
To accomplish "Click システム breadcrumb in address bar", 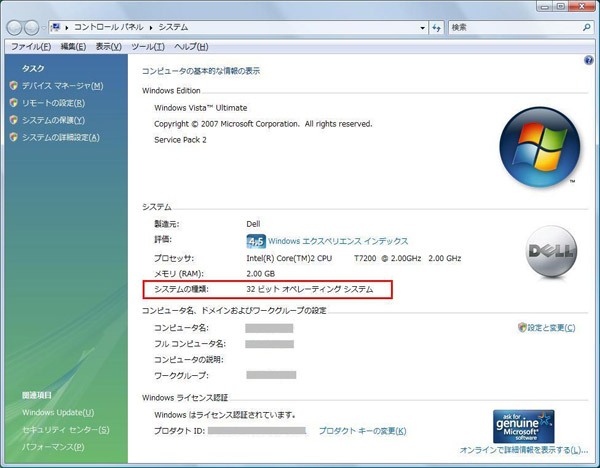I will coord(173,27).
